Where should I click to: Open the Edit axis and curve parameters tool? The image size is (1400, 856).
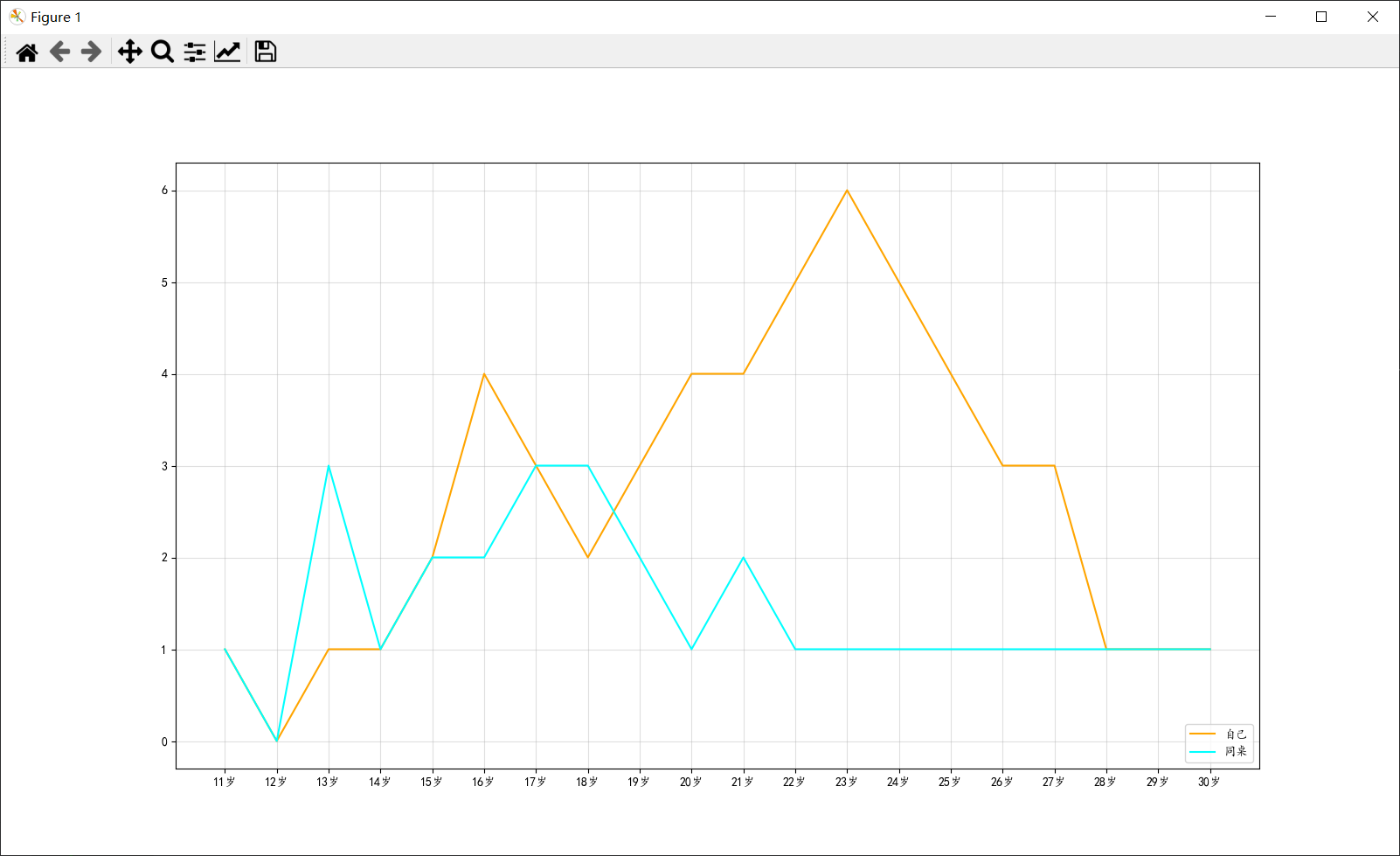tap(227, 52)
